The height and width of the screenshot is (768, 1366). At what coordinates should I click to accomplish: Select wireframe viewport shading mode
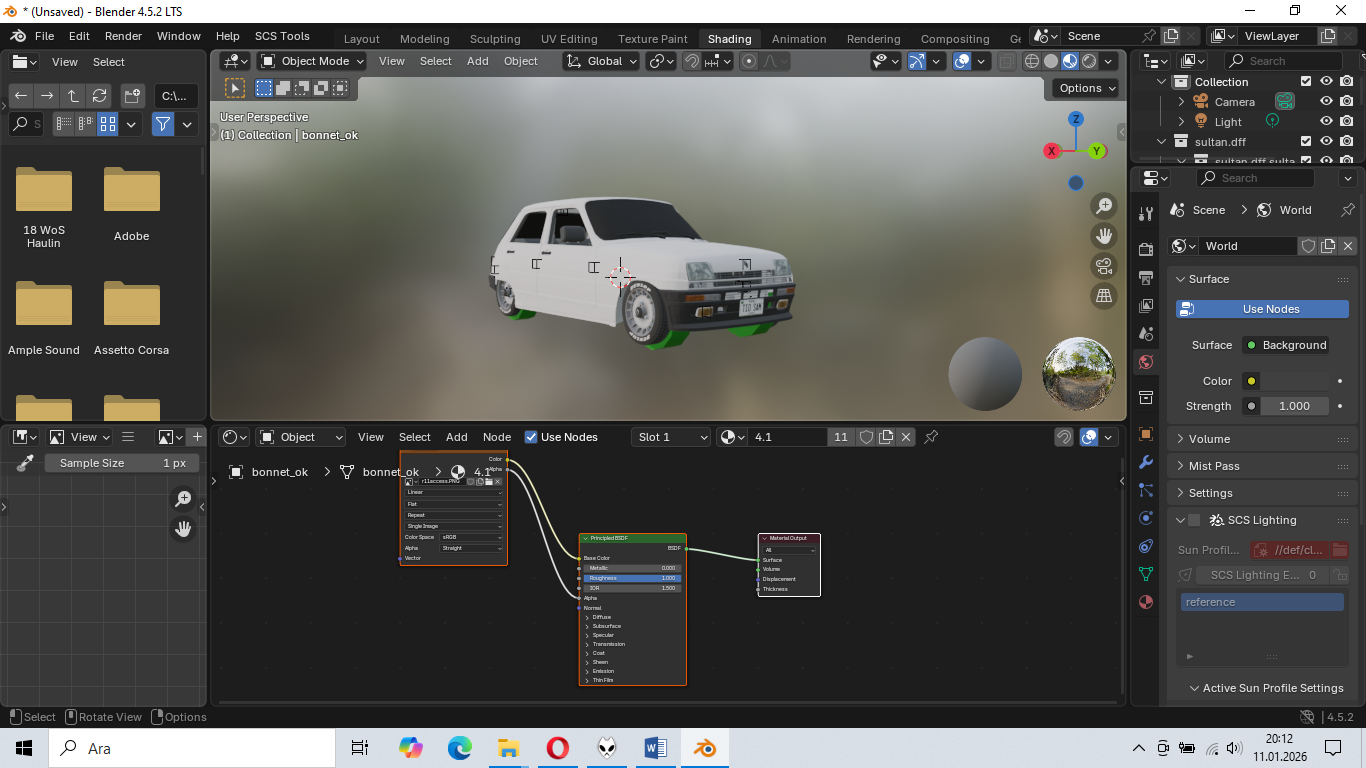[1032, 61]
